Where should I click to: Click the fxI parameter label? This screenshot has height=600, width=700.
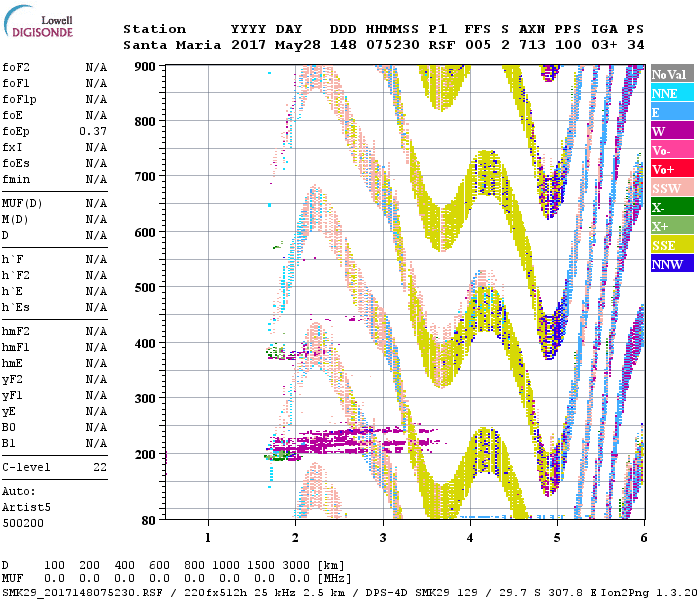pos(12,147)
